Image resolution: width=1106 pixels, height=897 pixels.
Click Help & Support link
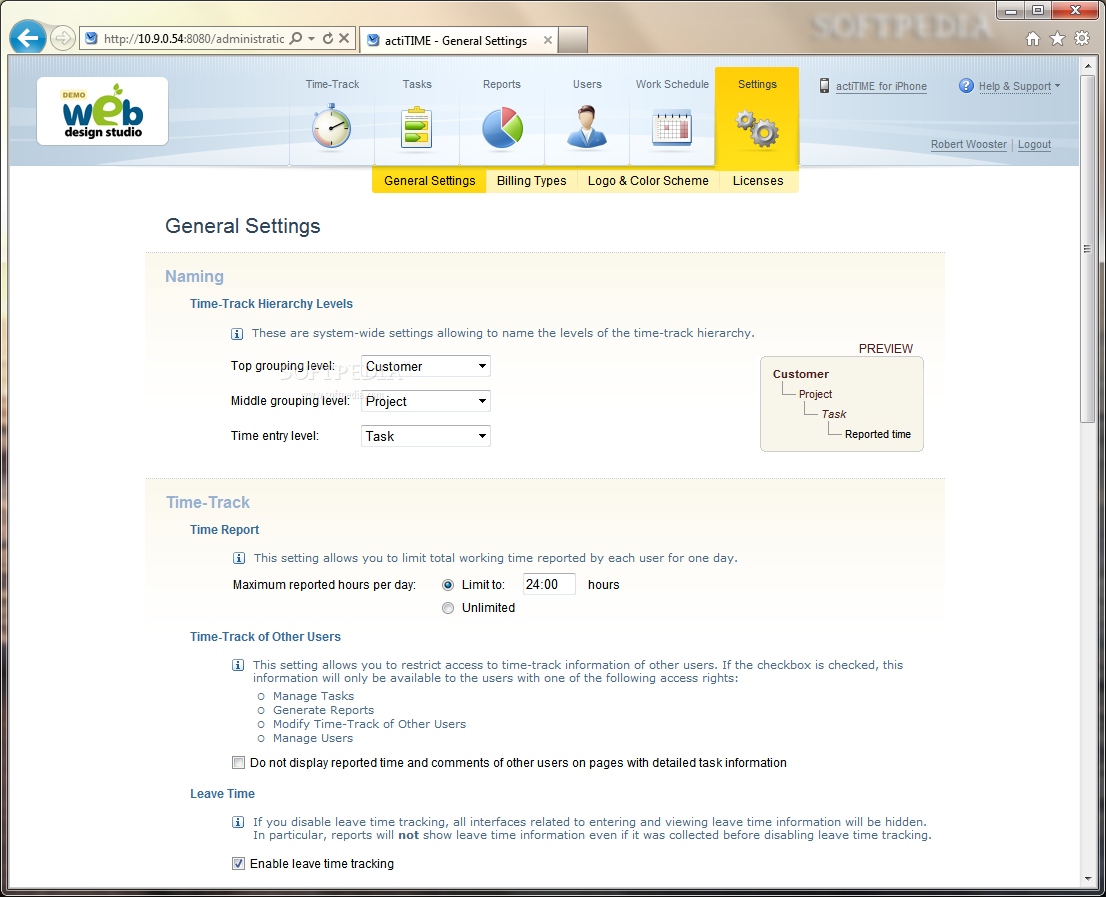coord(1014,86)
